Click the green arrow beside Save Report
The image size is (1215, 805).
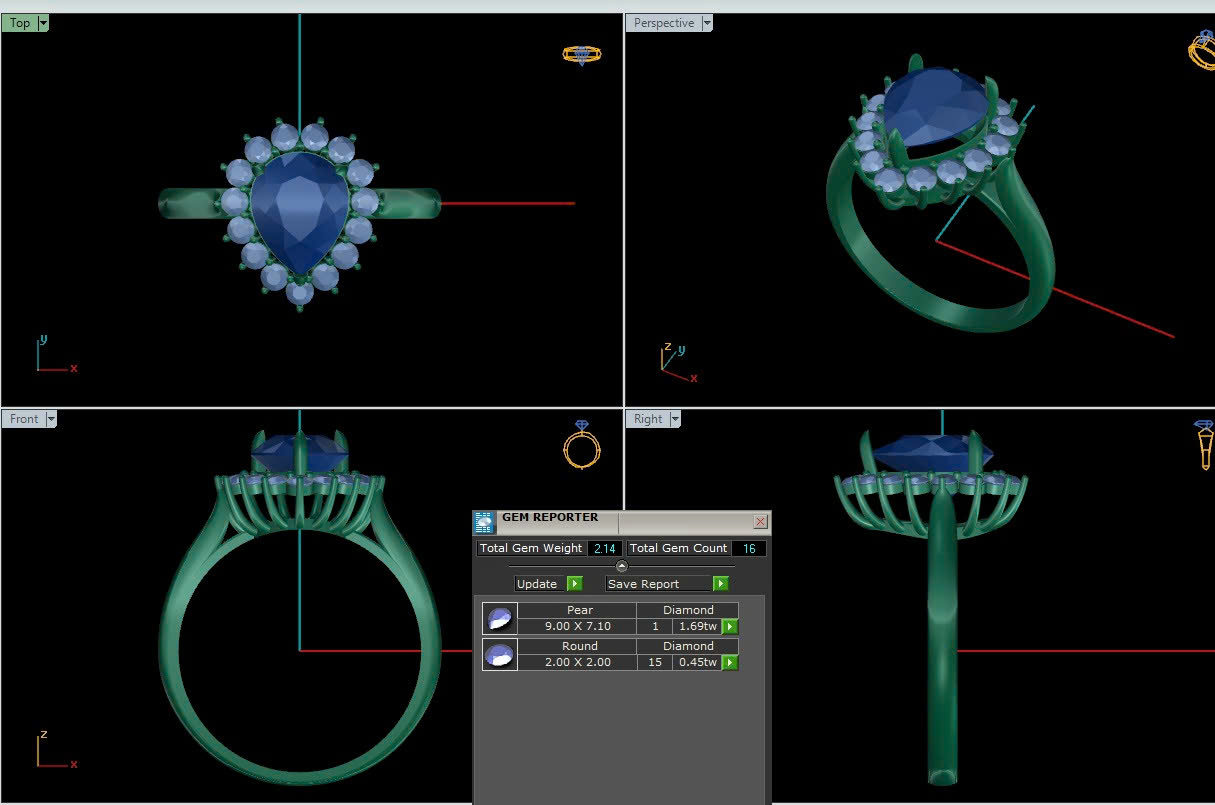coord(720,584)
